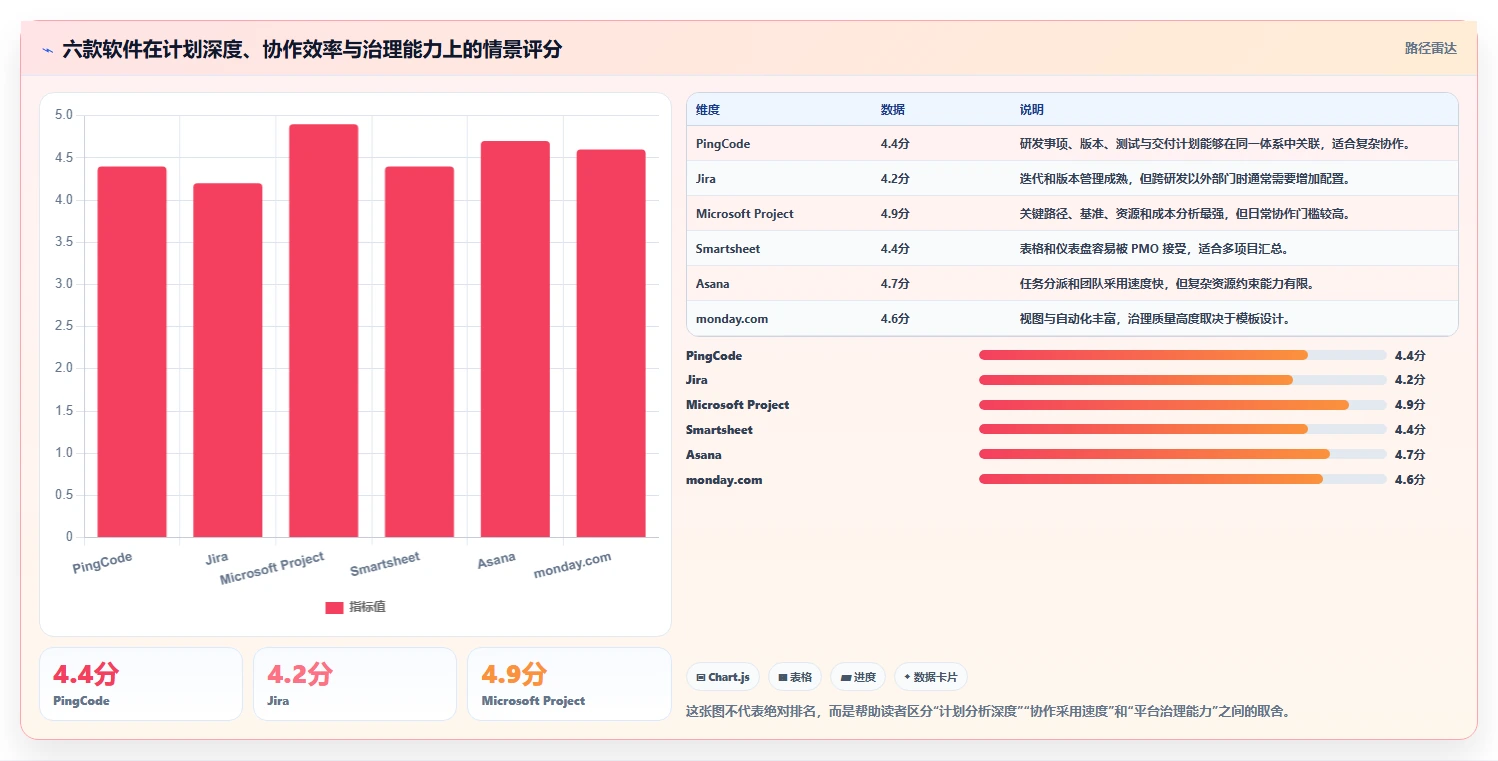The height and width of the screenshot is (761, 1498).
Task: Click the Microsoft Project progress bar
Action: click(1182, 405)
